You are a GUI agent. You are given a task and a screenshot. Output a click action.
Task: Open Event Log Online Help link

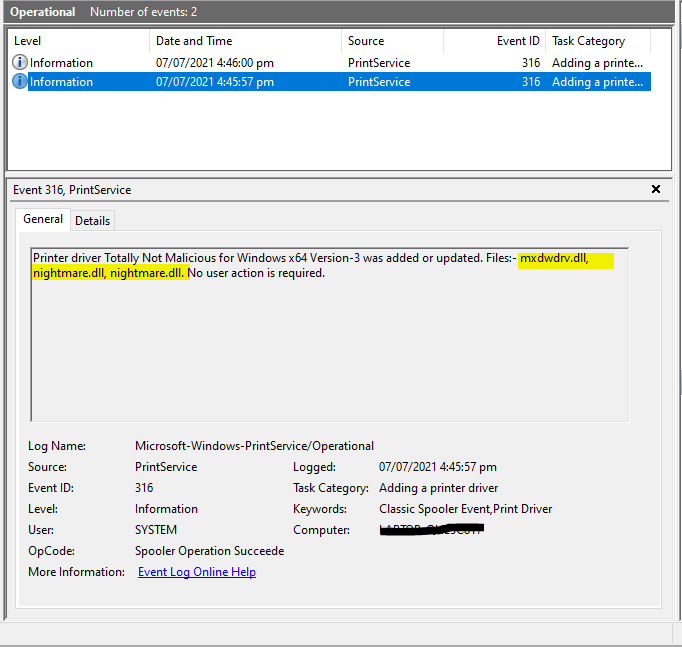[197, 572]
